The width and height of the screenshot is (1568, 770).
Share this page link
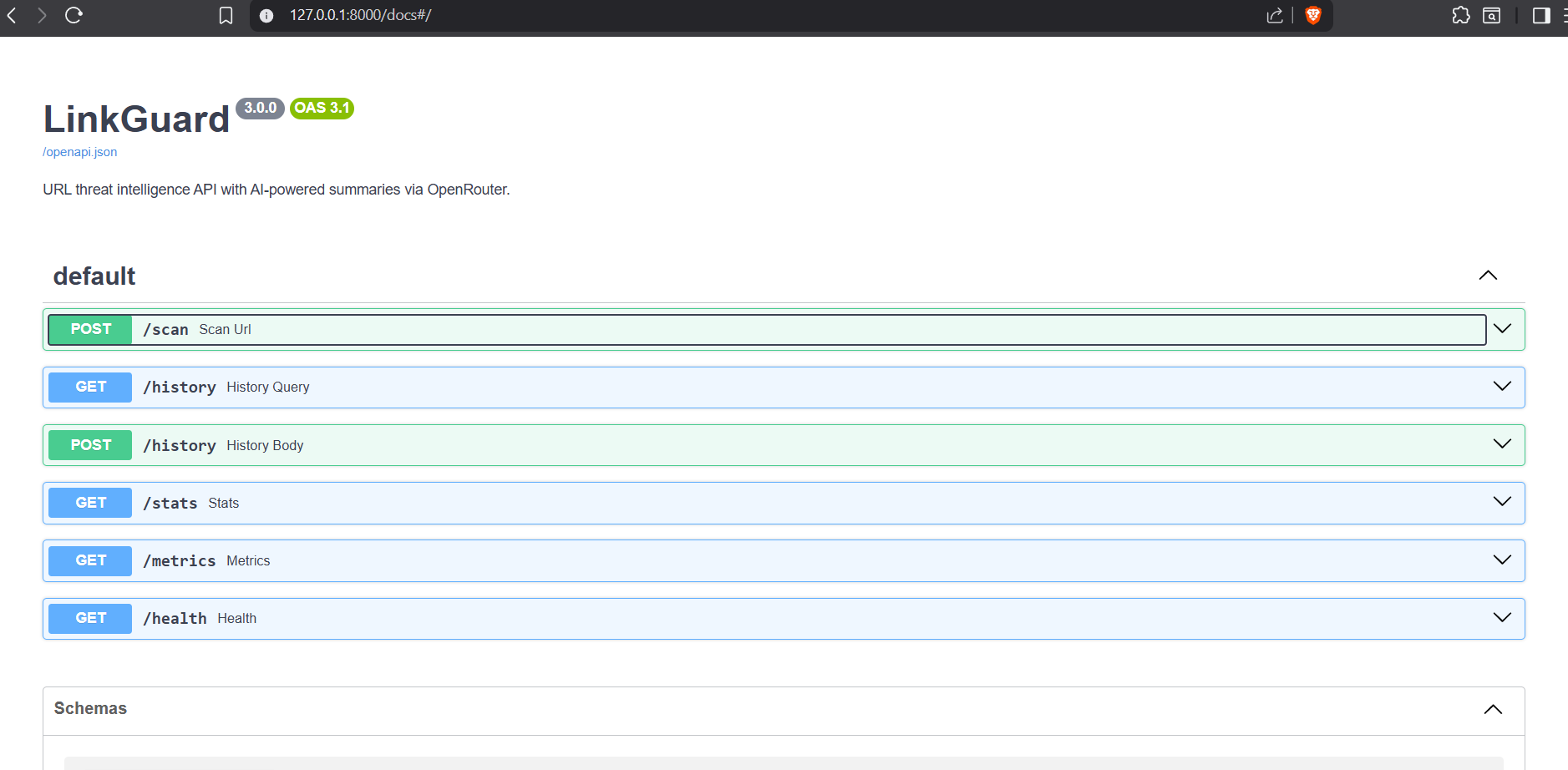1275,15
